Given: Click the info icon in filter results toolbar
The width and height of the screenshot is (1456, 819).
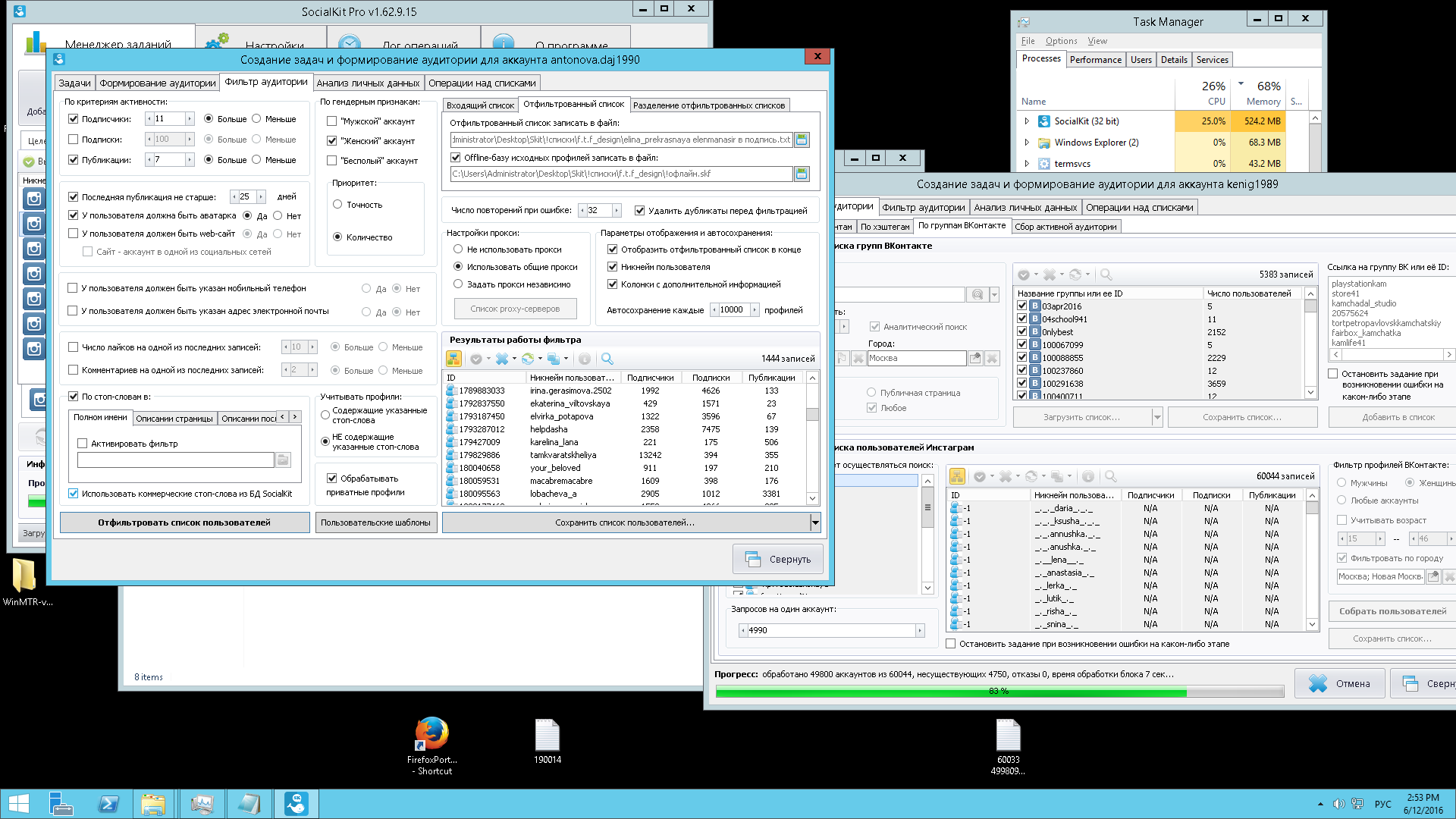Looking at the screenshot, I should 585,359.
